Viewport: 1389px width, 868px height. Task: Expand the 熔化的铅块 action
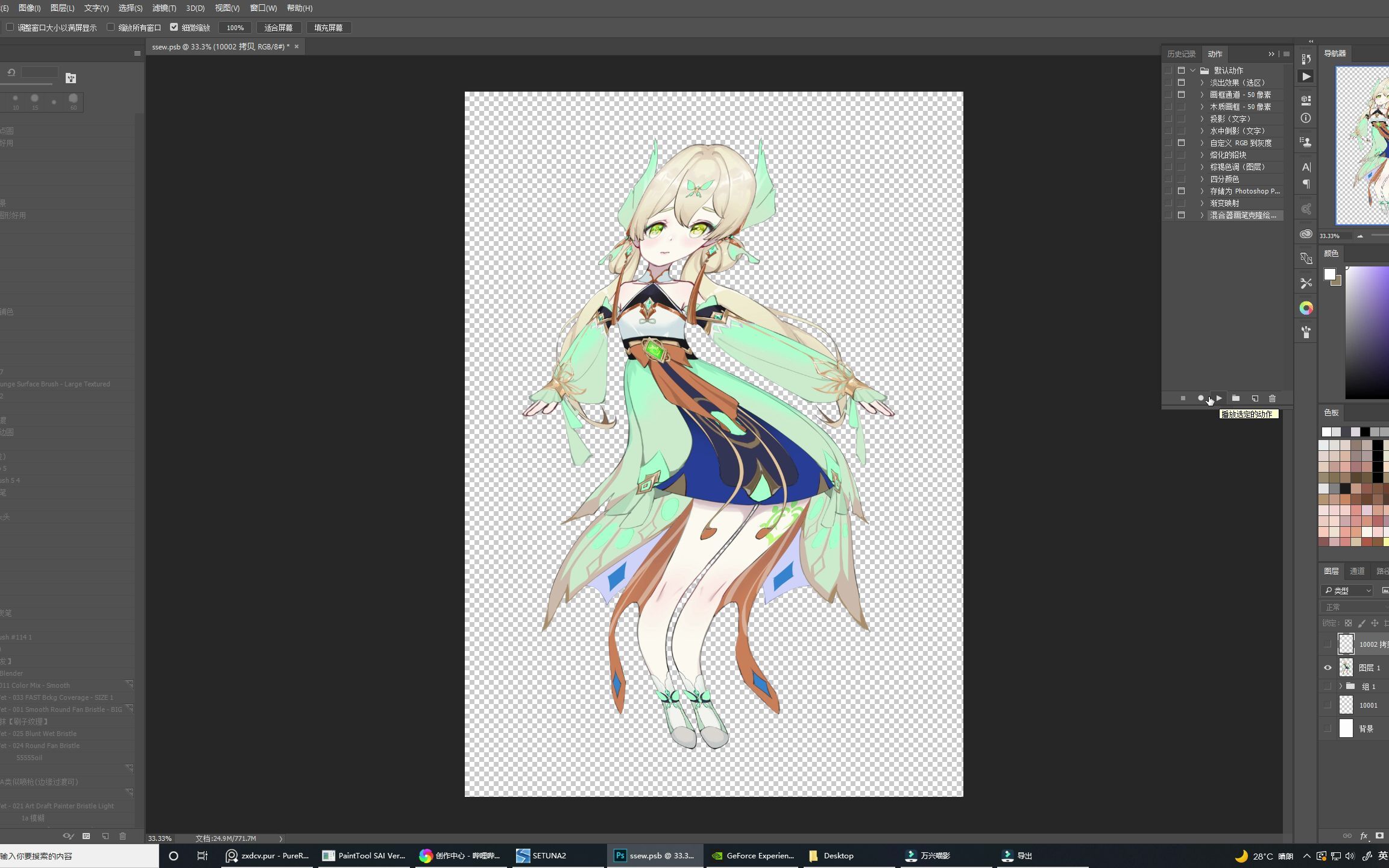(1202, 155)
